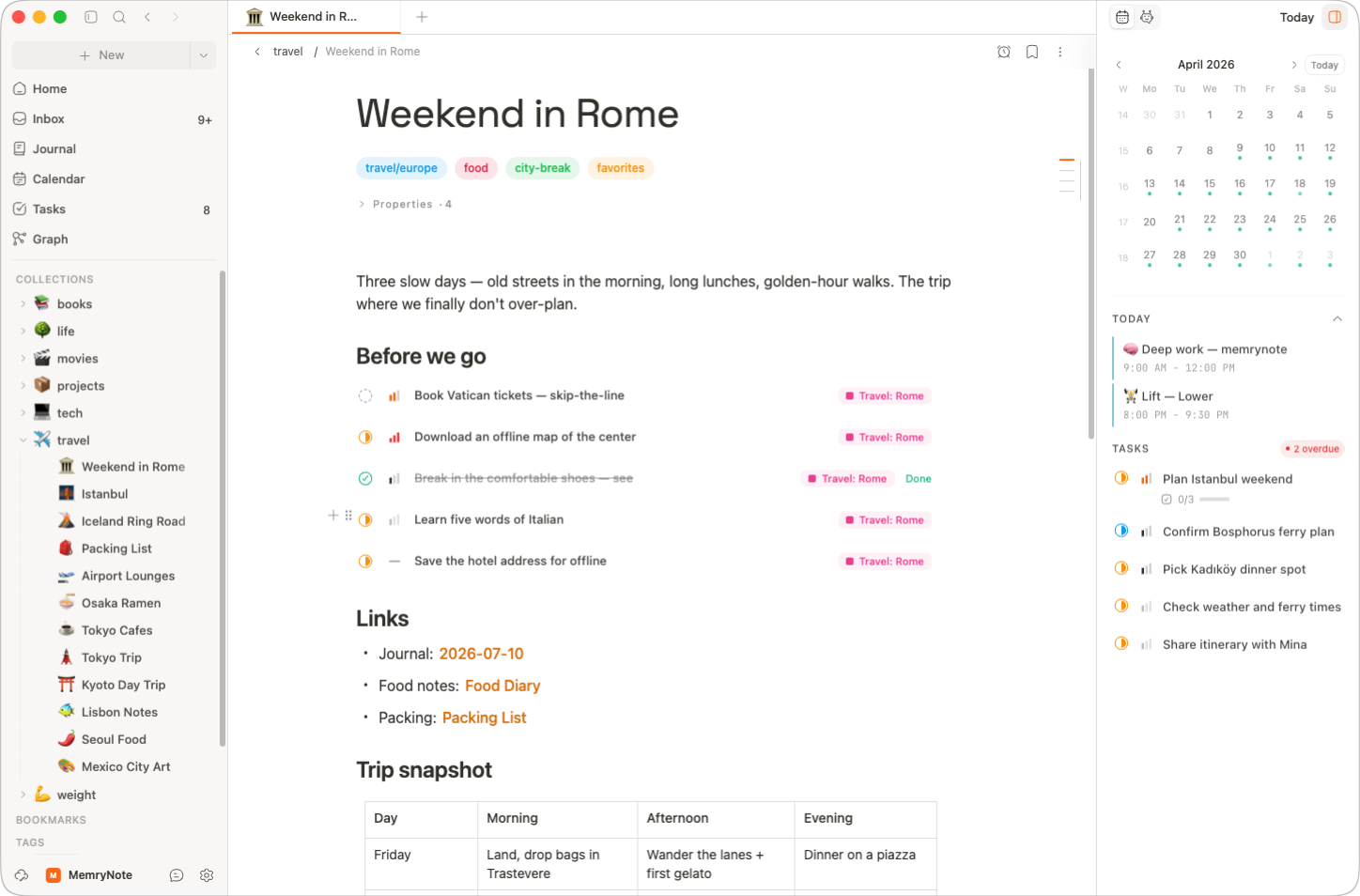1360x896 pixels.
Task: Bookmark the Weekend in Rome note
Action: (1032, 52)
